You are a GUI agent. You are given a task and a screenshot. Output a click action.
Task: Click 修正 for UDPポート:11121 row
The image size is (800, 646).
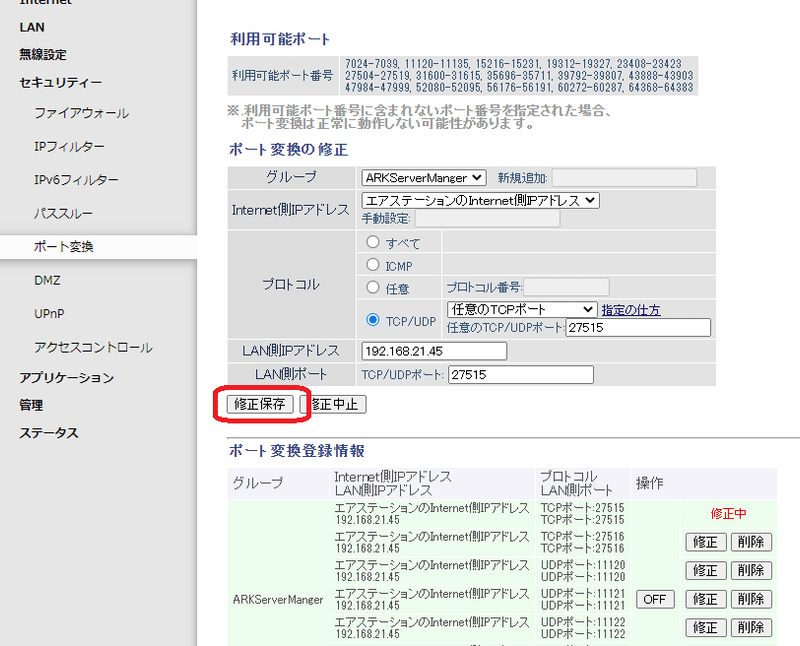(x=705, y=599)
